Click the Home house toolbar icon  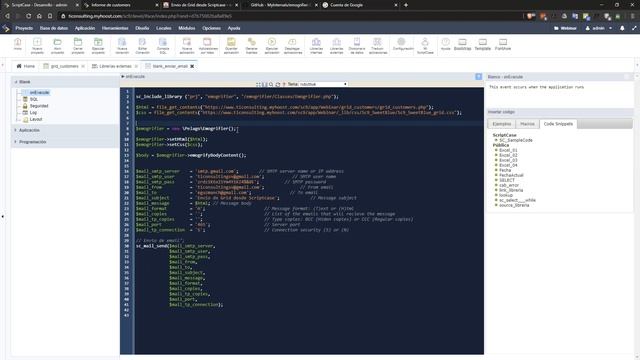(x=18, y=44)
